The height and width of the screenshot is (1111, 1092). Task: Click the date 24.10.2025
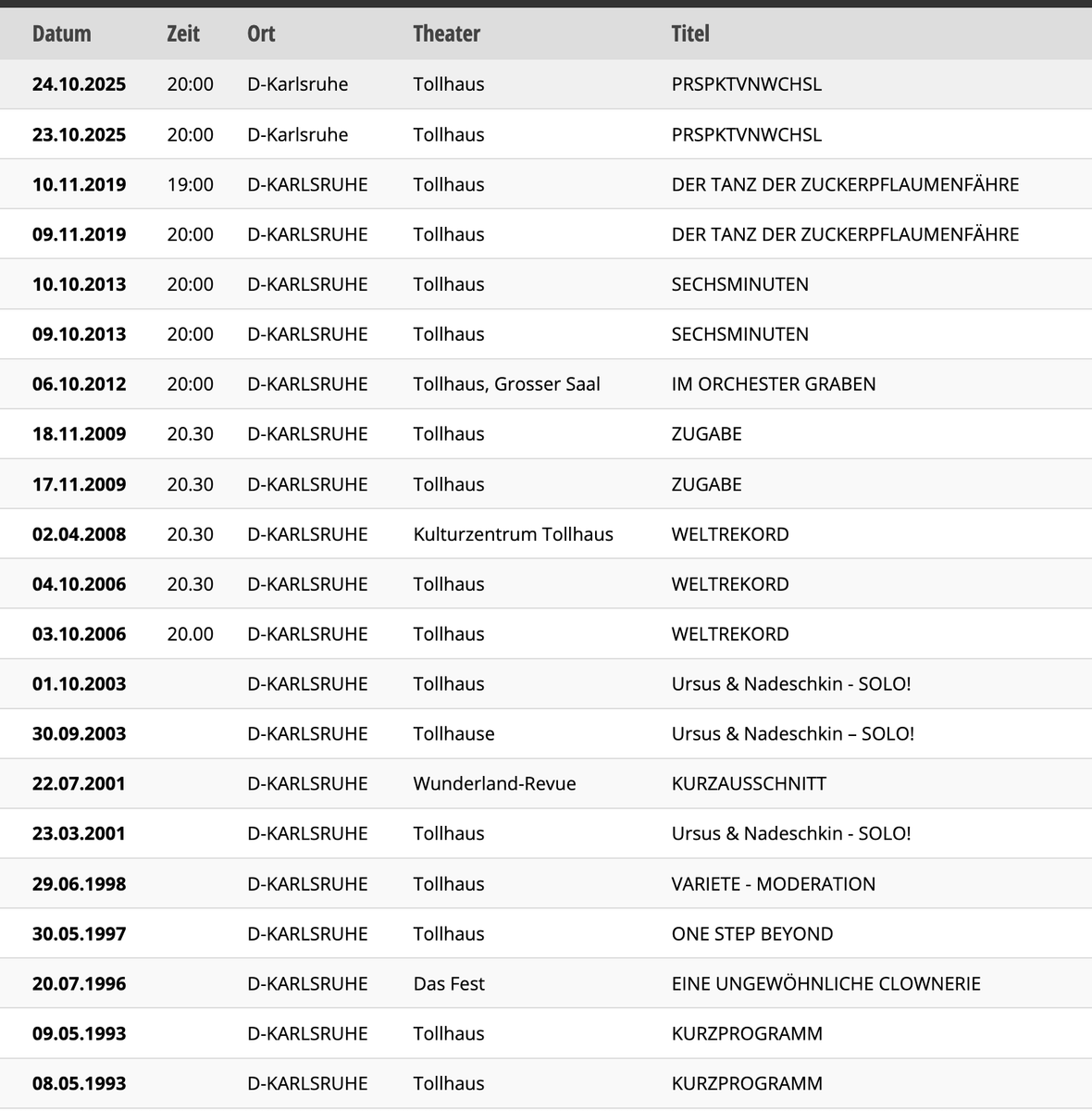coord(79,84)
